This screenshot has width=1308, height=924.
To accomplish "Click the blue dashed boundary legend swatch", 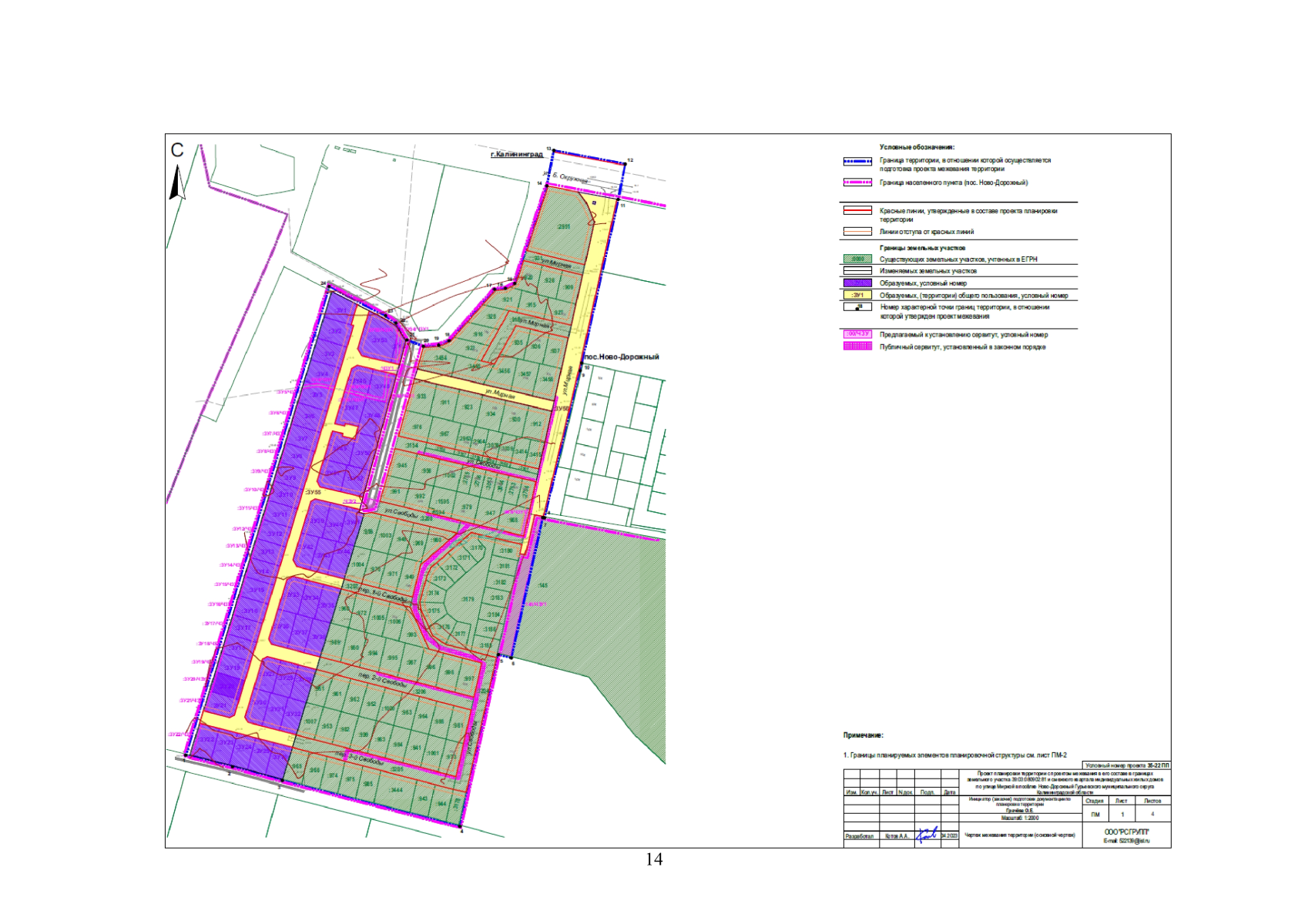I will [x=857, y=162].
